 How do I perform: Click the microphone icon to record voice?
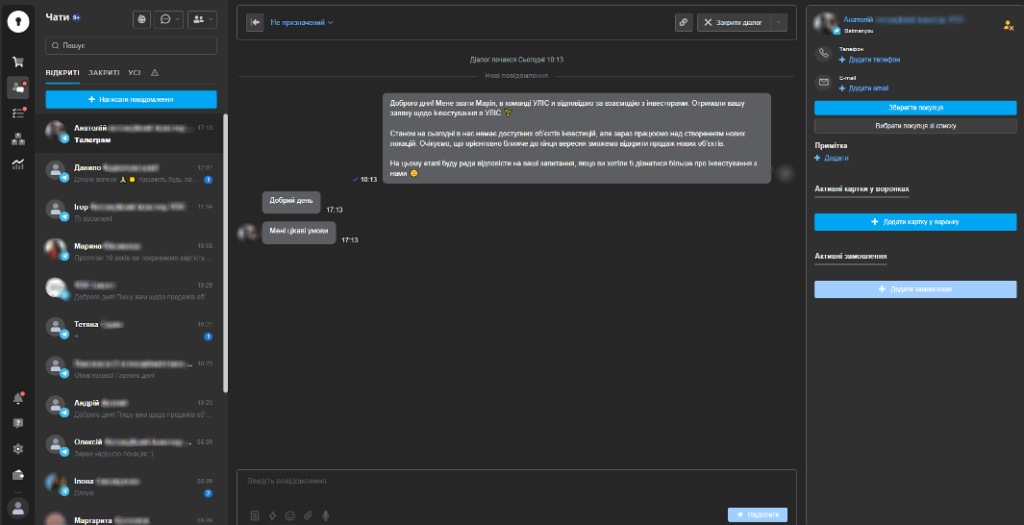tap(325, 515)
